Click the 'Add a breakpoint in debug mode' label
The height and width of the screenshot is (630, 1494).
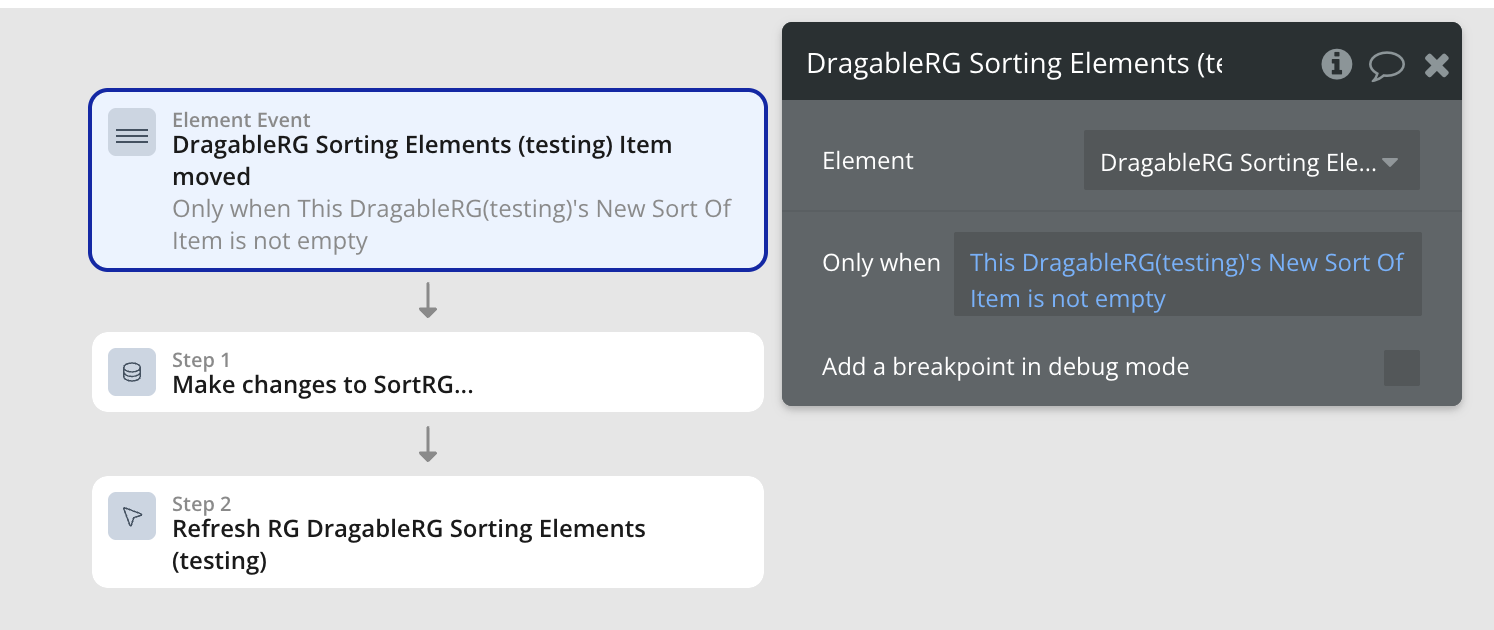(1005, 367)
